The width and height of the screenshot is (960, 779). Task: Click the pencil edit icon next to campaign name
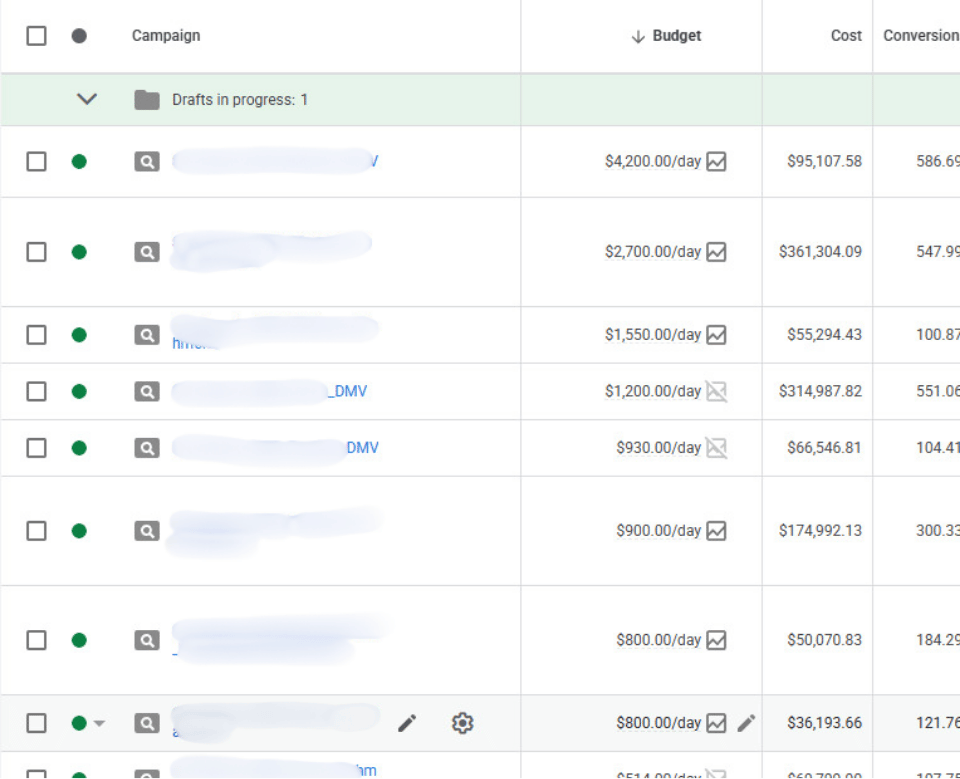click(x=407, y=723)
